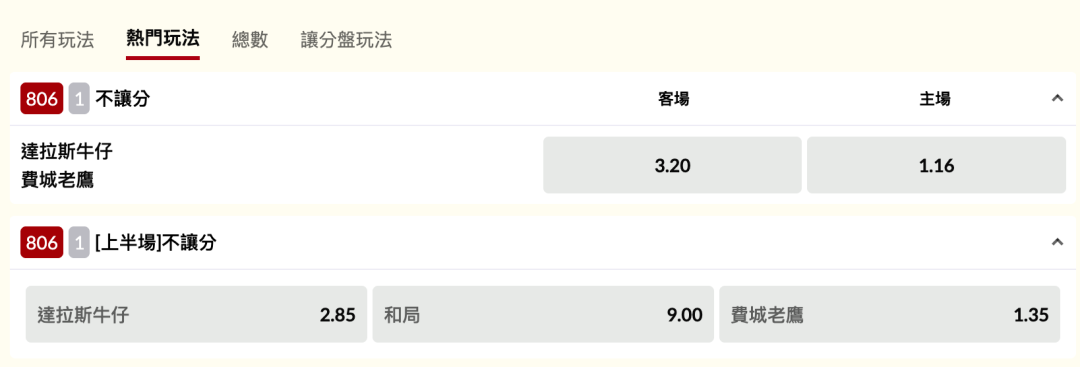Select the 熱門玩法 tab
Viewport: 1080px width, 367px height.
pos(163,39)
